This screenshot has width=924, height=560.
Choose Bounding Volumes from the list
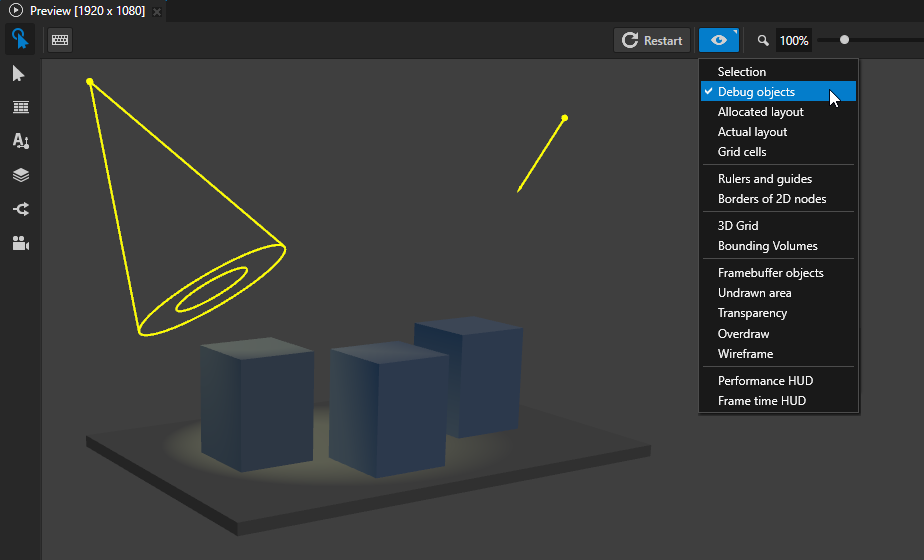(767, 246)
